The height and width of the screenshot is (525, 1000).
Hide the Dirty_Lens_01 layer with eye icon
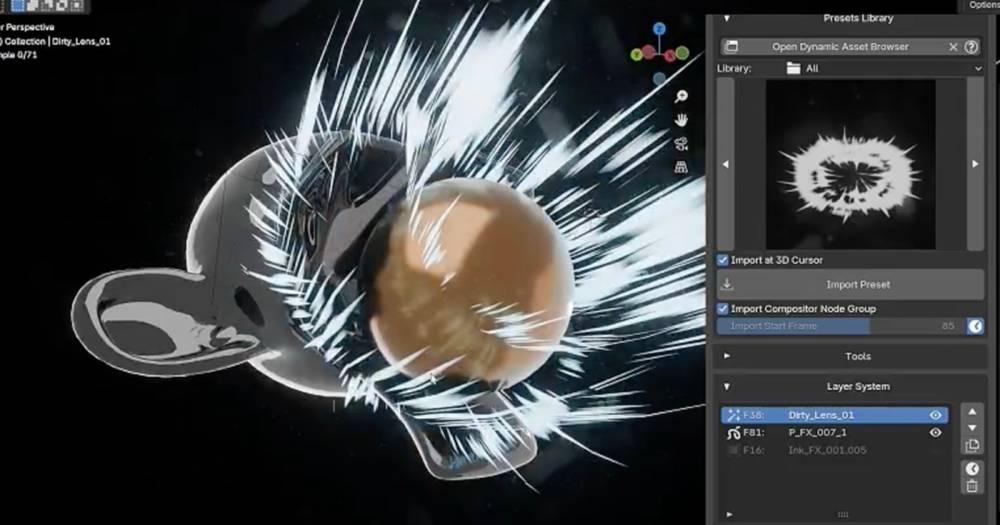click(x=936, y=415)
